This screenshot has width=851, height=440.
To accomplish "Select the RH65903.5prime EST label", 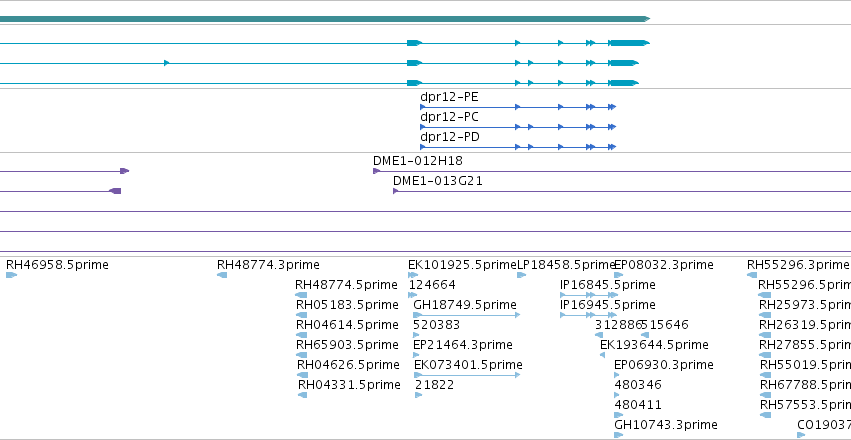I will click(347, 345).
